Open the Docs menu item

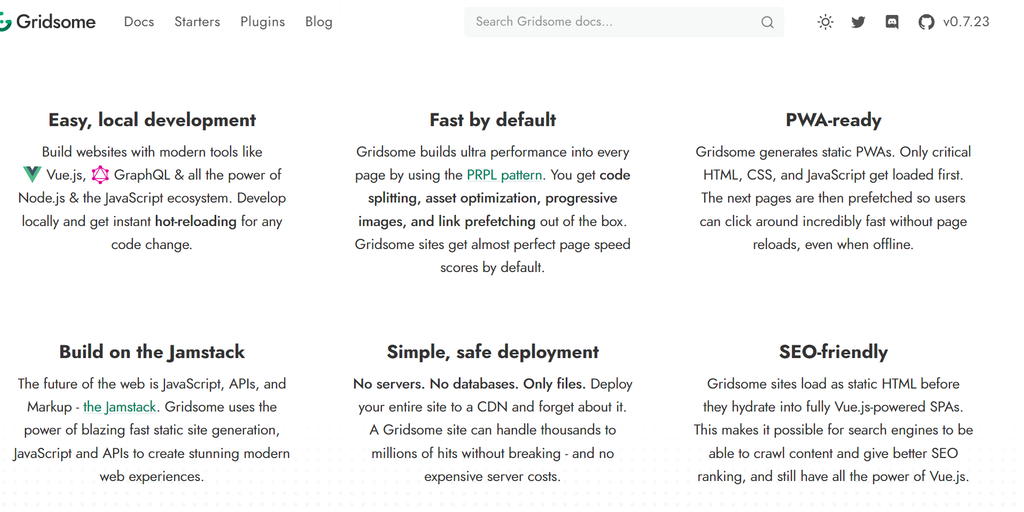(x=139, y=22)
